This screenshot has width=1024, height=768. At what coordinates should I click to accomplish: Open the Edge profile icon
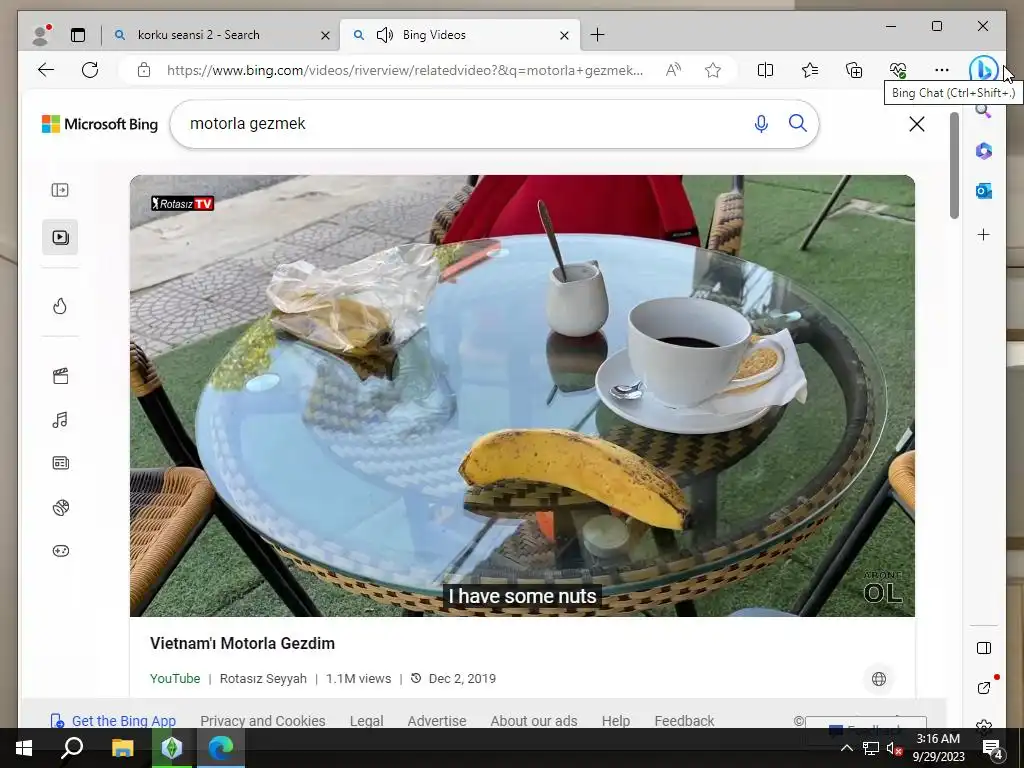pos(41,35)
